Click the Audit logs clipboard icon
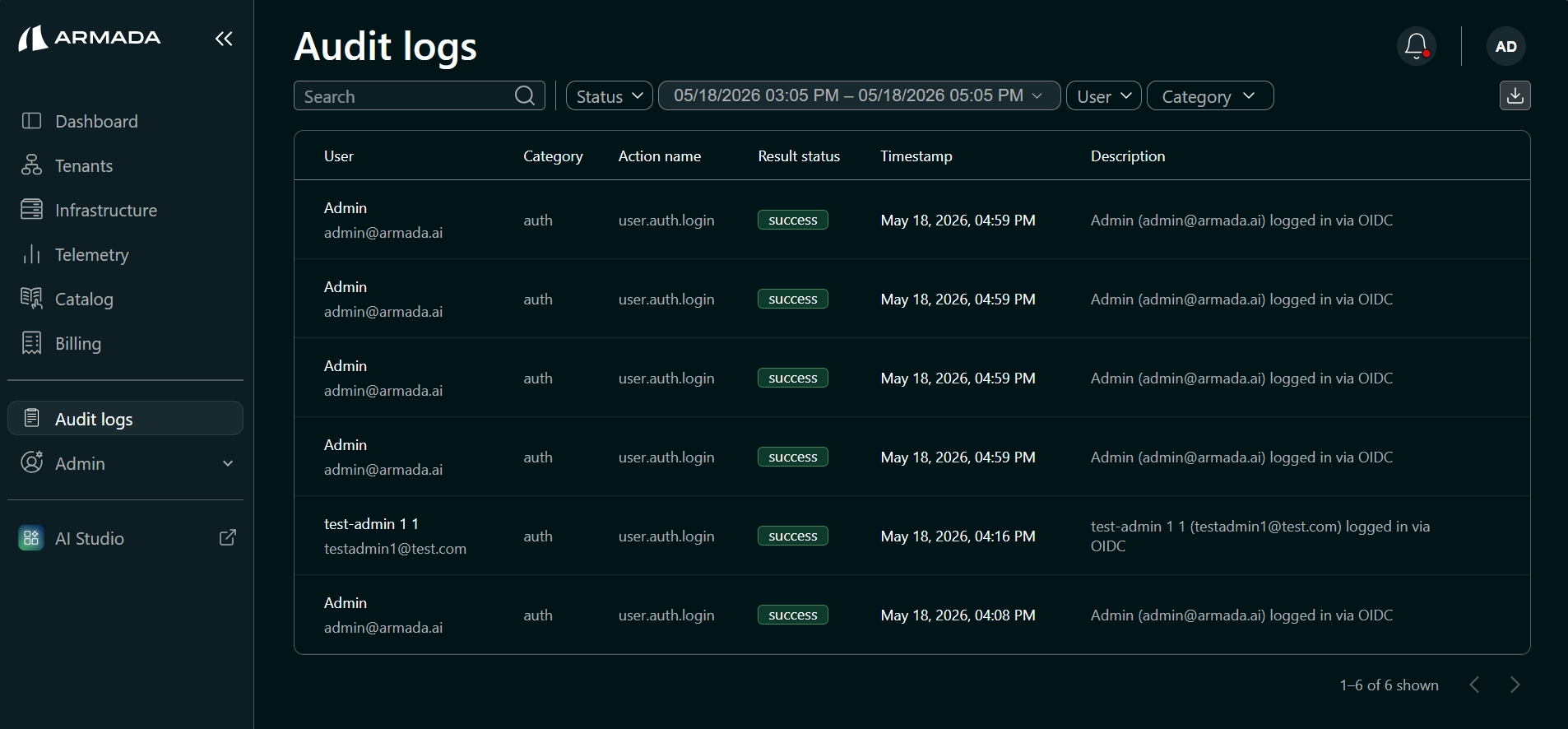 pyautogui.click(x=31, y=418)
